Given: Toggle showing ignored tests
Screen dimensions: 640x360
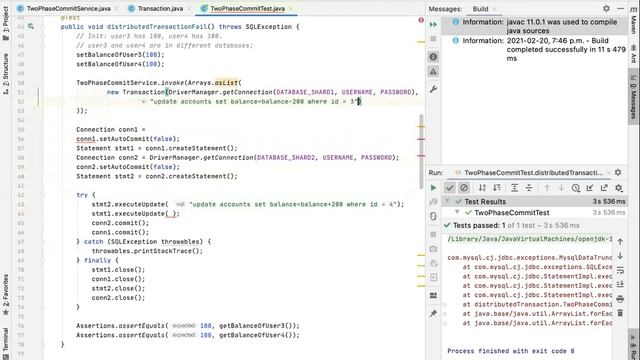Looking at the screenshot, I should tap(464, 188).
